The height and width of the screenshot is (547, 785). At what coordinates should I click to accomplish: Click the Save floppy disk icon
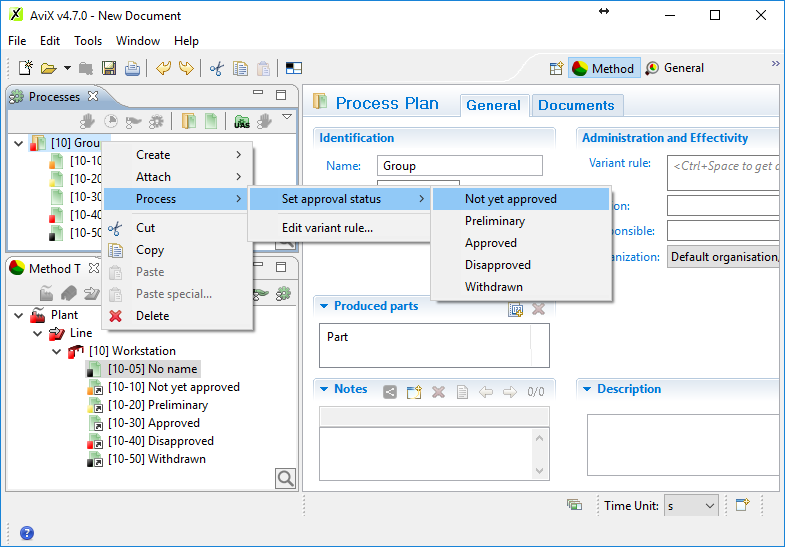(109, 68)
